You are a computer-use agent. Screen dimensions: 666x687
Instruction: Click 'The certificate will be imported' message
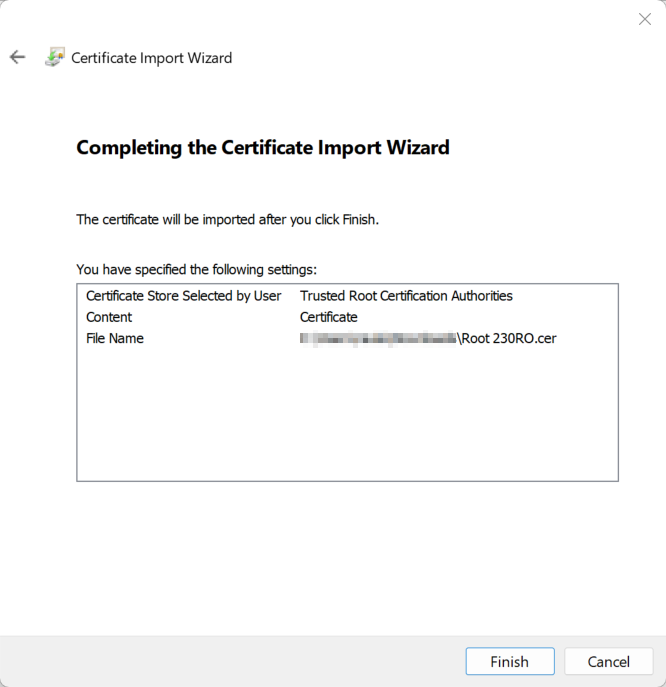227,220
